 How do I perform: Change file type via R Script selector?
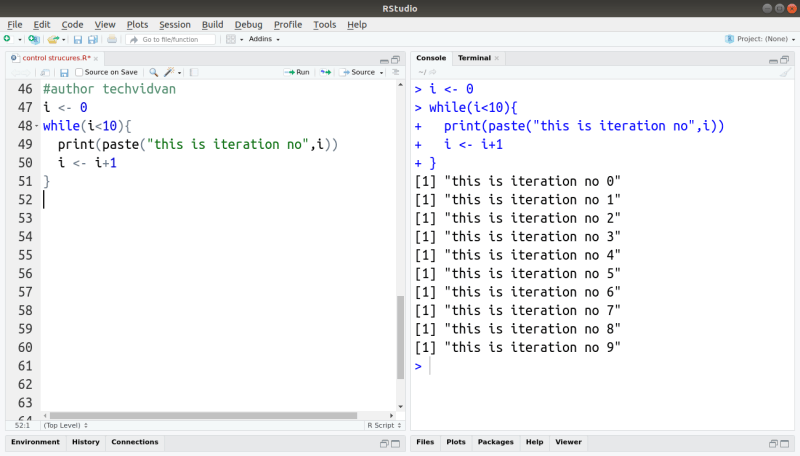pos(384,425)
